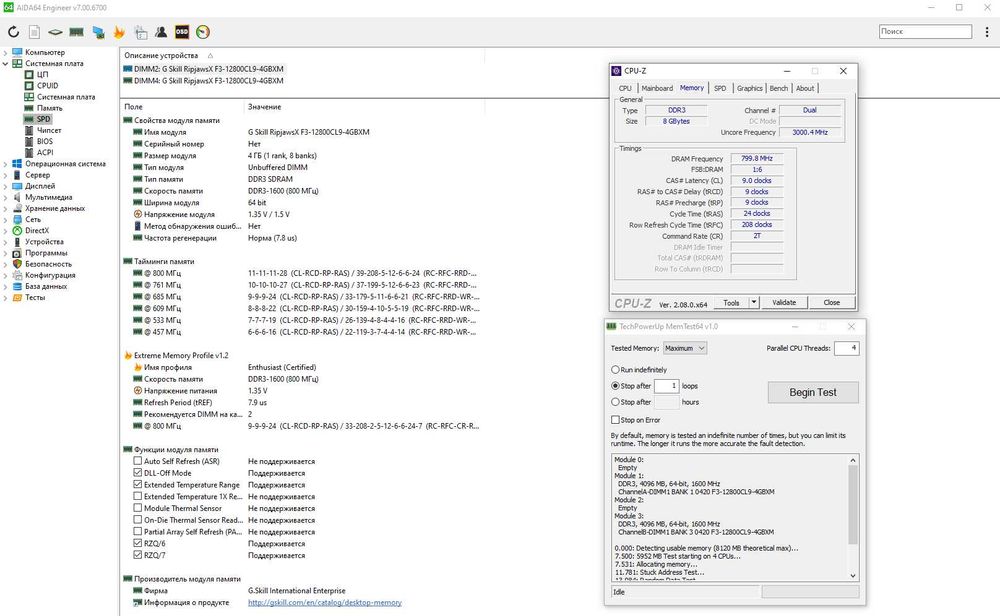Expand the Операционная система tree node
Viewport: 1000px width, 616px height.
[5, 164]
